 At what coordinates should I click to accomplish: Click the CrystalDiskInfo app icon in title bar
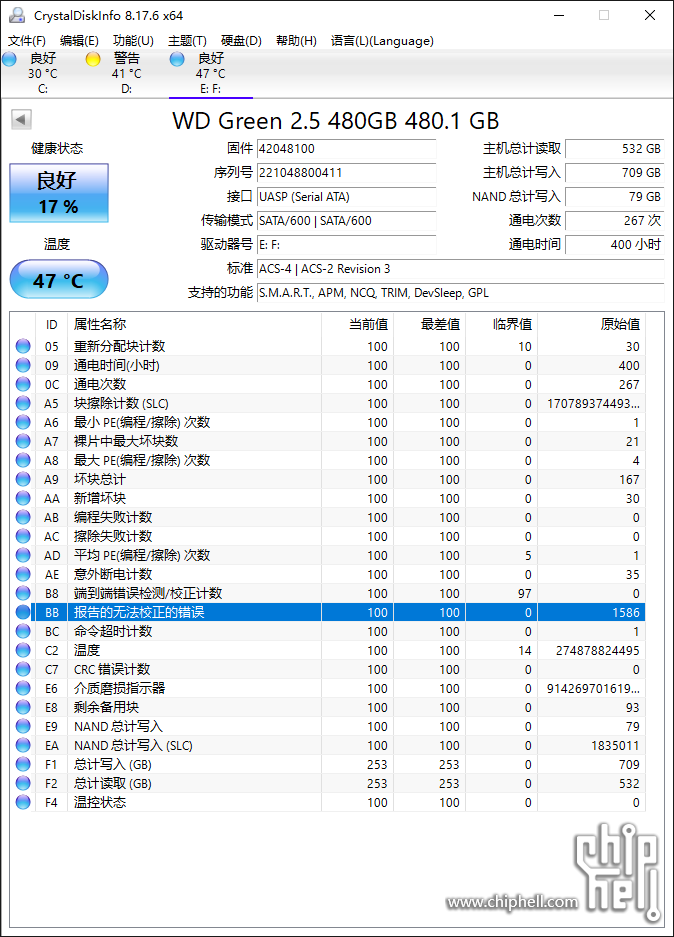coord(17,16)
